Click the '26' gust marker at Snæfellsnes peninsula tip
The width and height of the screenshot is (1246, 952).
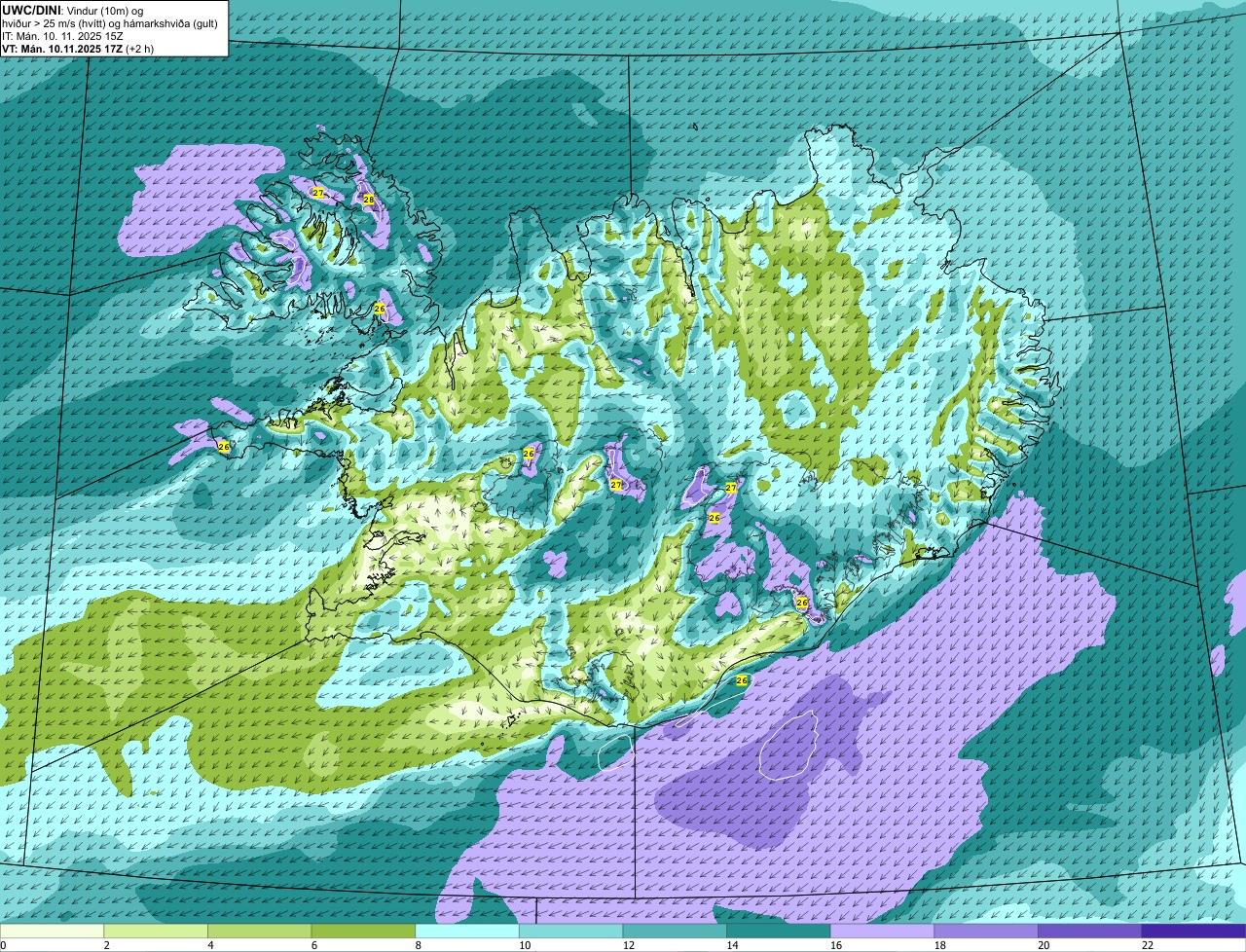pyautogui.click(x=224, y=447)
